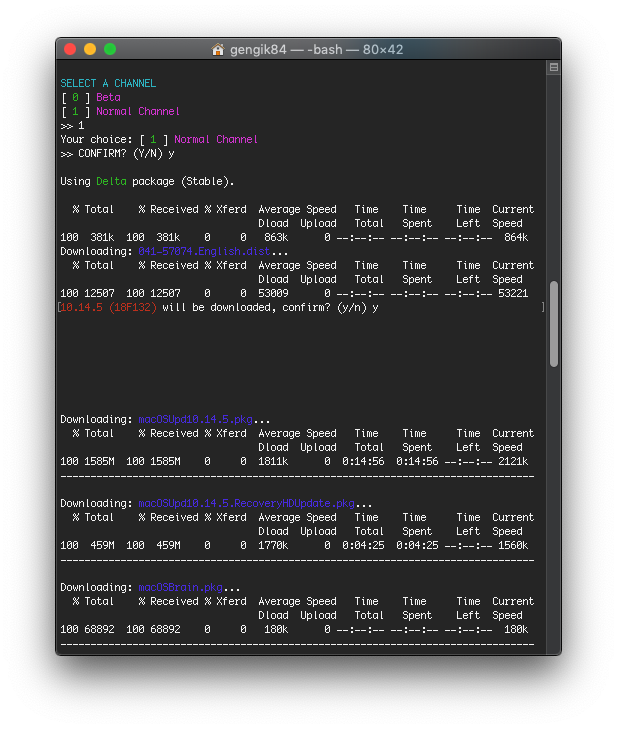Image resolution: width=617 pixels, height=729 pixels.
Task: Click the filename '041-57074.English.dist'
Action: tap(204, 252)
